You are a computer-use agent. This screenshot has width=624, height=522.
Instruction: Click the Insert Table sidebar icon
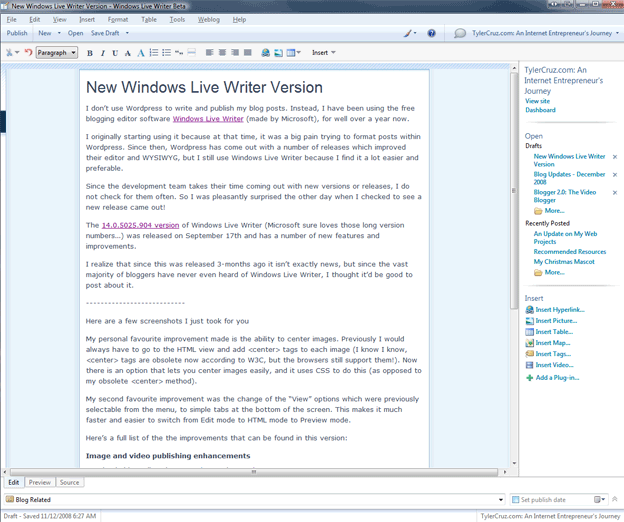coord(529,332)
